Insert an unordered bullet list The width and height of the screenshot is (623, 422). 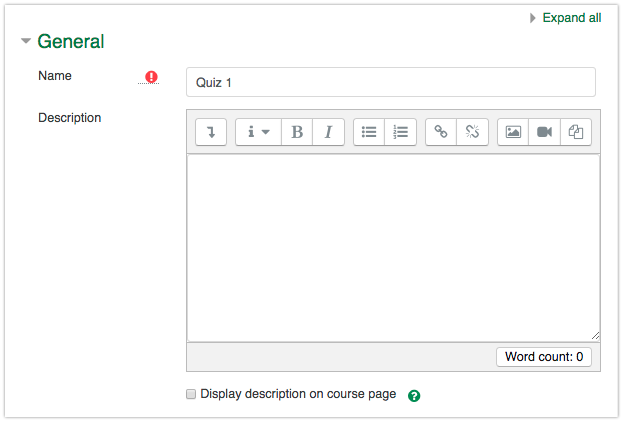369,132
